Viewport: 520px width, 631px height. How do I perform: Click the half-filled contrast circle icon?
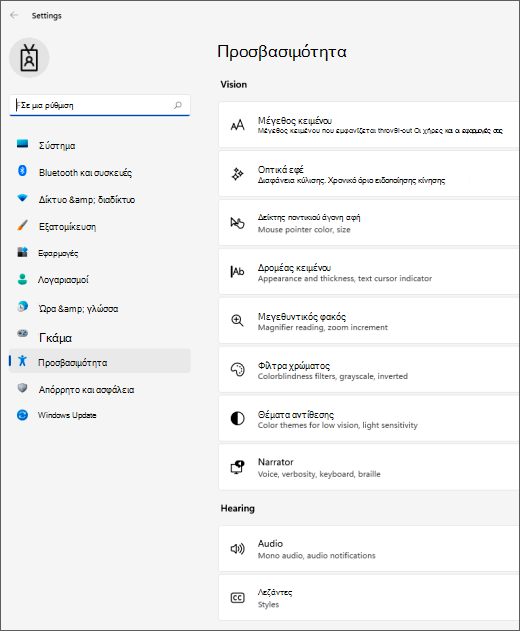pos(237,418)
